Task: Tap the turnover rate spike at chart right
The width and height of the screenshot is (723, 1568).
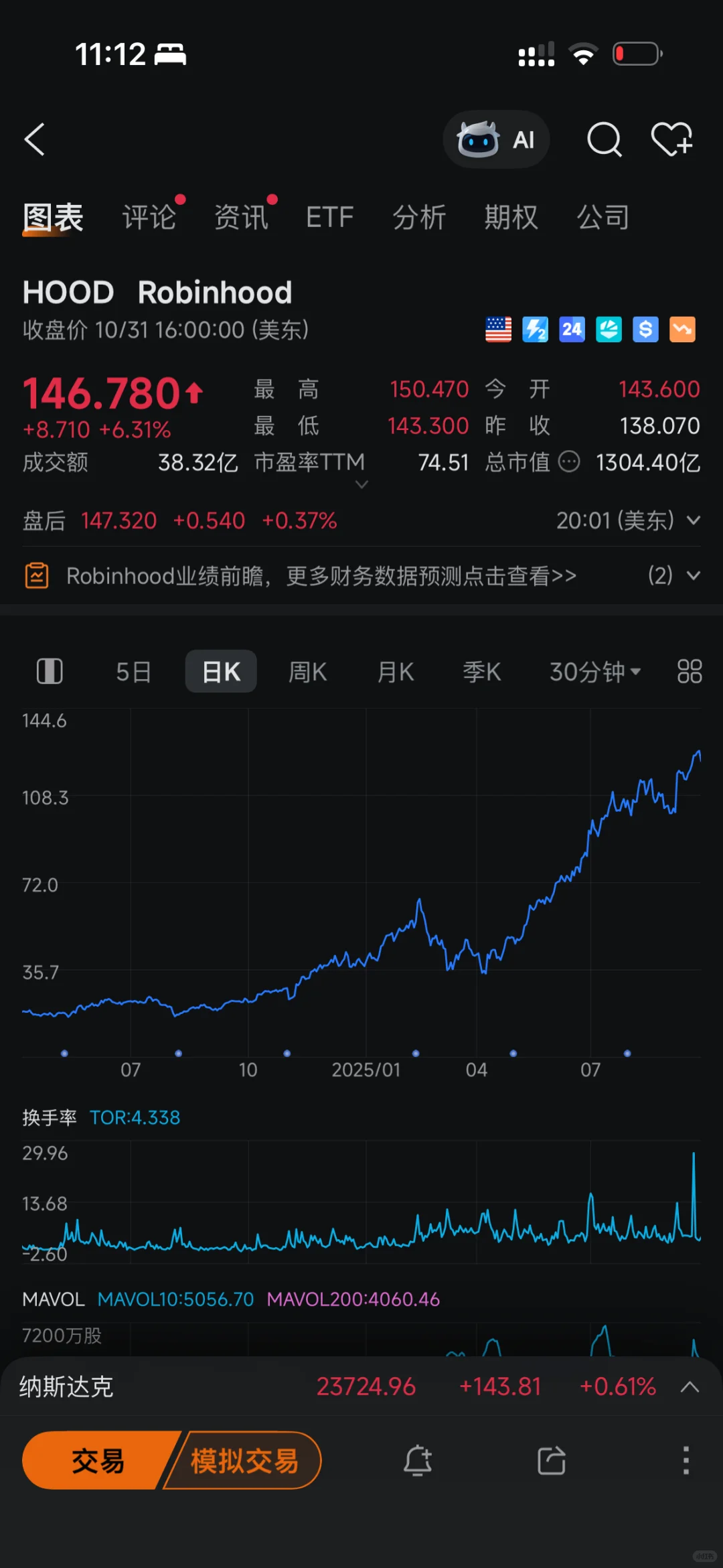Action: pyautogui.click(x=694, y=1196)
